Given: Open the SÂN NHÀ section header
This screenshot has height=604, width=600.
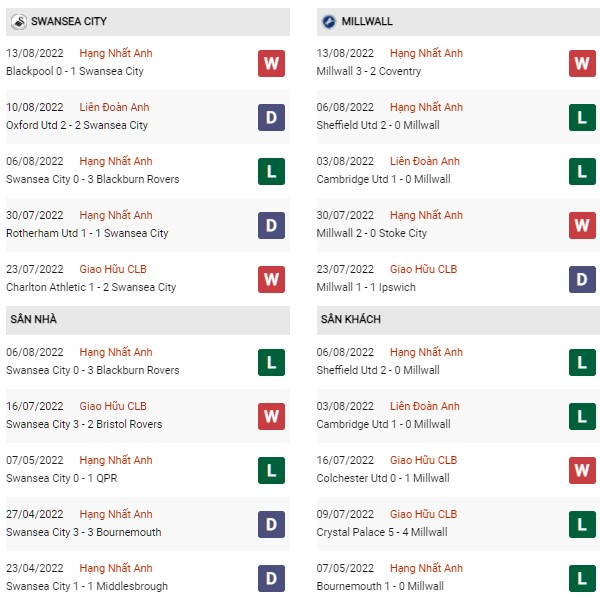Looking at the screenshot, I should tap(148, 320).
